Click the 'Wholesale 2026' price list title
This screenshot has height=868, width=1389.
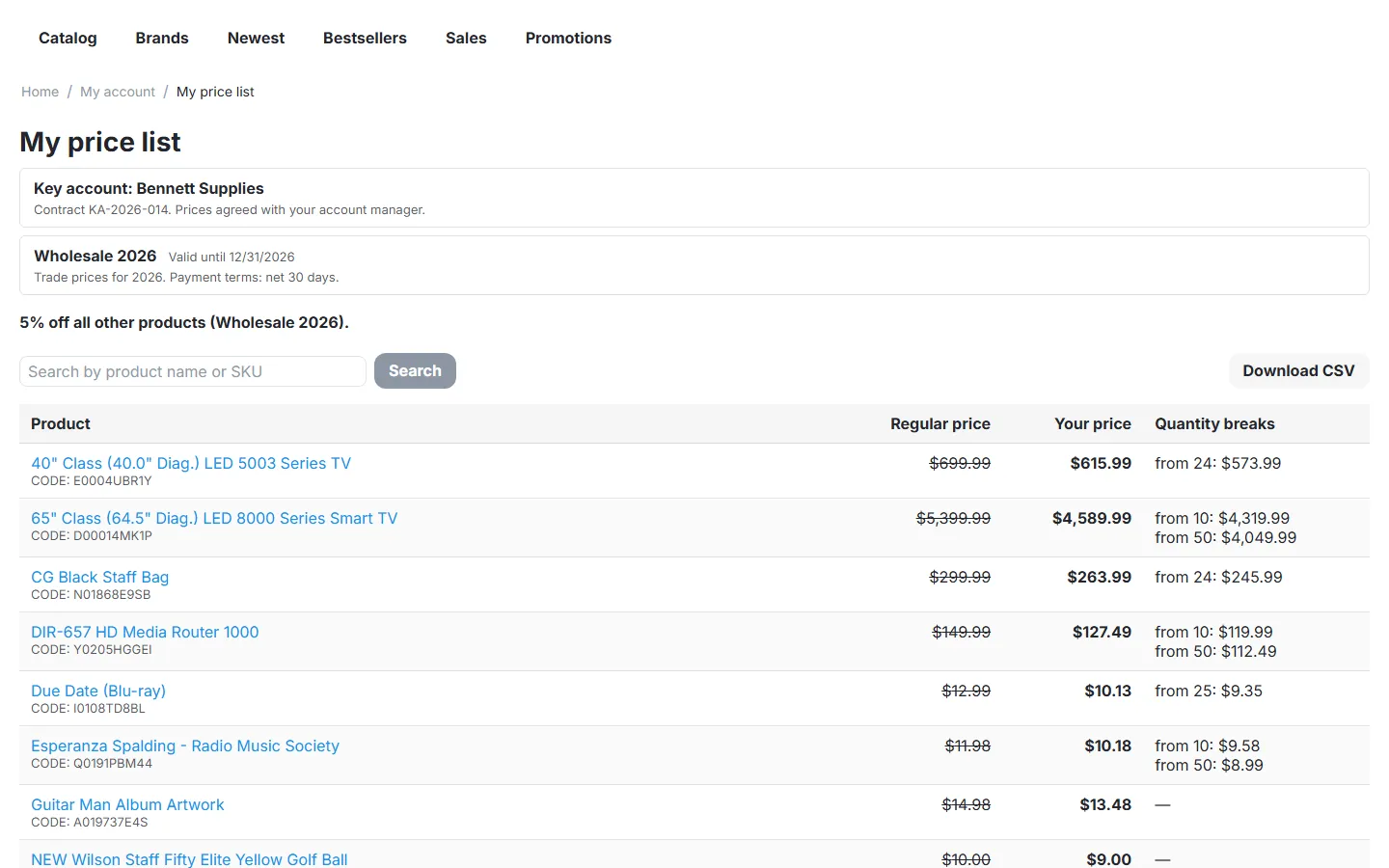(x=95, y=256)
